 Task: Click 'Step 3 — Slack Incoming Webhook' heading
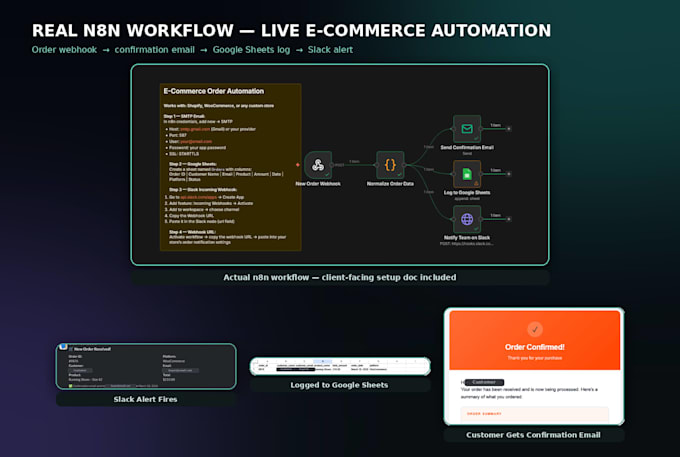pyautogui.click(x=203, y=189)
